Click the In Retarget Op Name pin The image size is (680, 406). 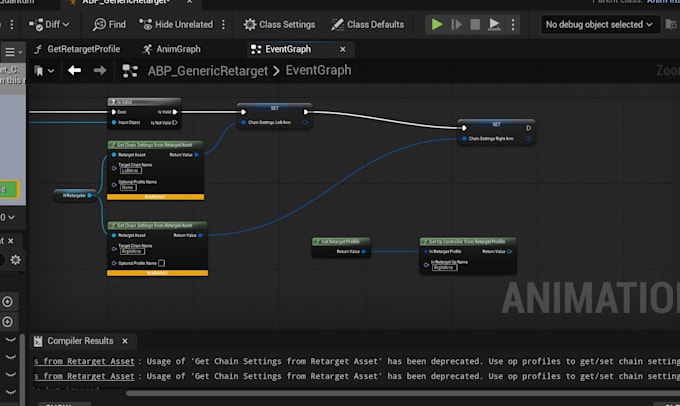point(426,265)
